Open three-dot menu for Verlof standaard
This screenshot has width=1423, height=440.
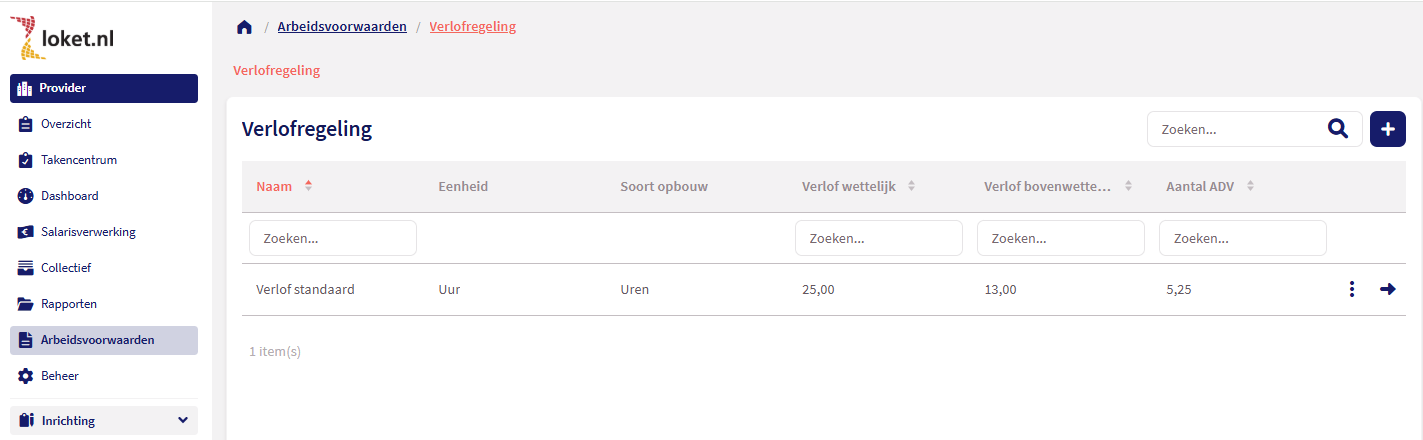[1351, 290]
